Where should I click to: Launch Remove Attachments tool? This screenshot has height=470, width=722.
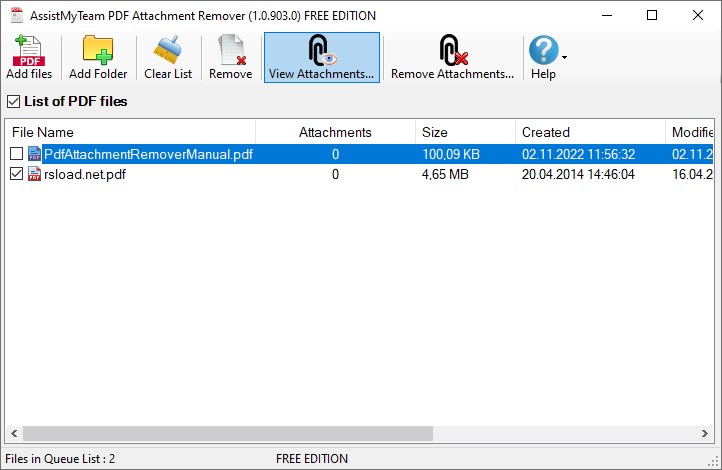click(452, 58)
